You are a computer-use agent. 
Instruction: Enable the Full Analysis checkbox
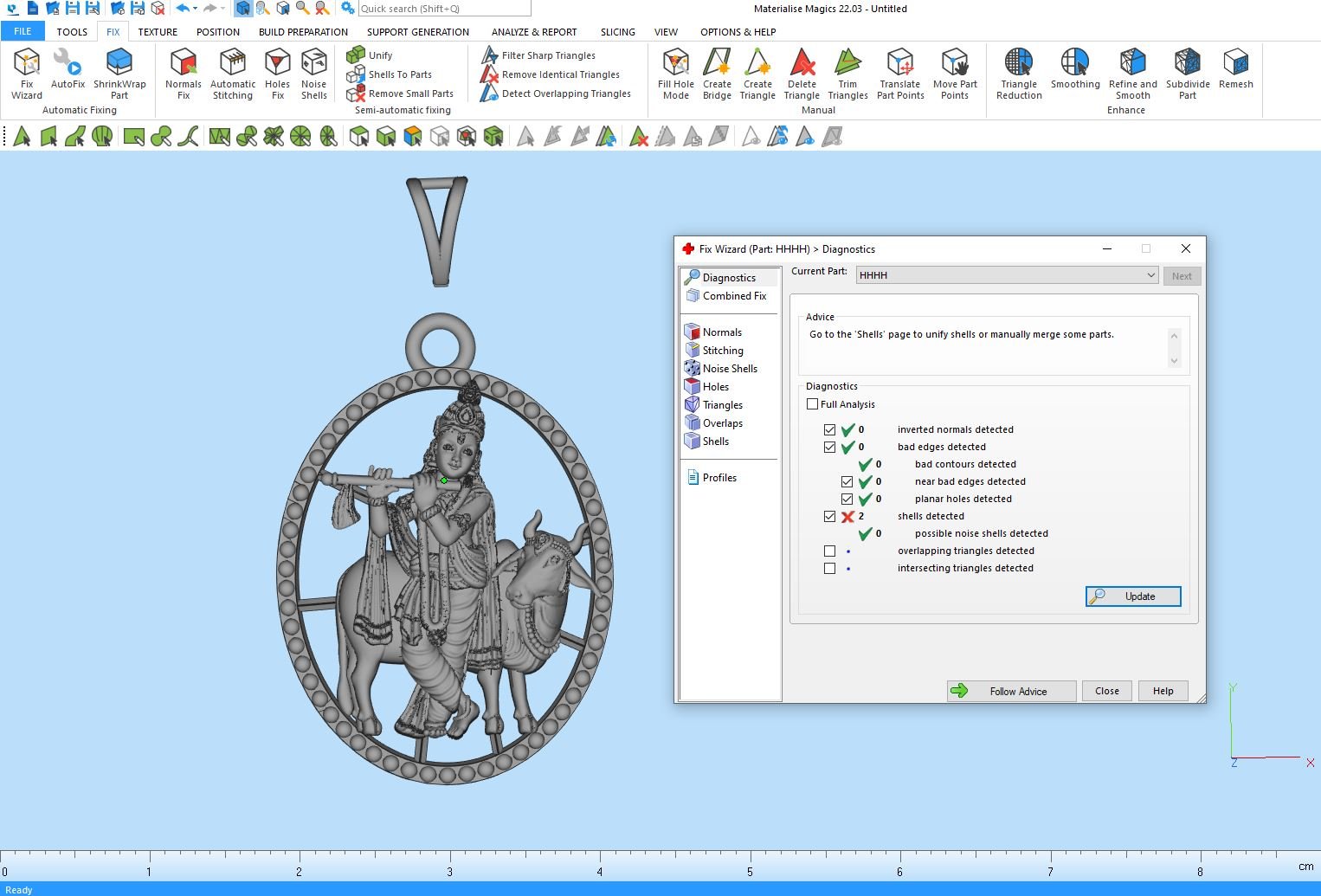(x=812, y=404)
